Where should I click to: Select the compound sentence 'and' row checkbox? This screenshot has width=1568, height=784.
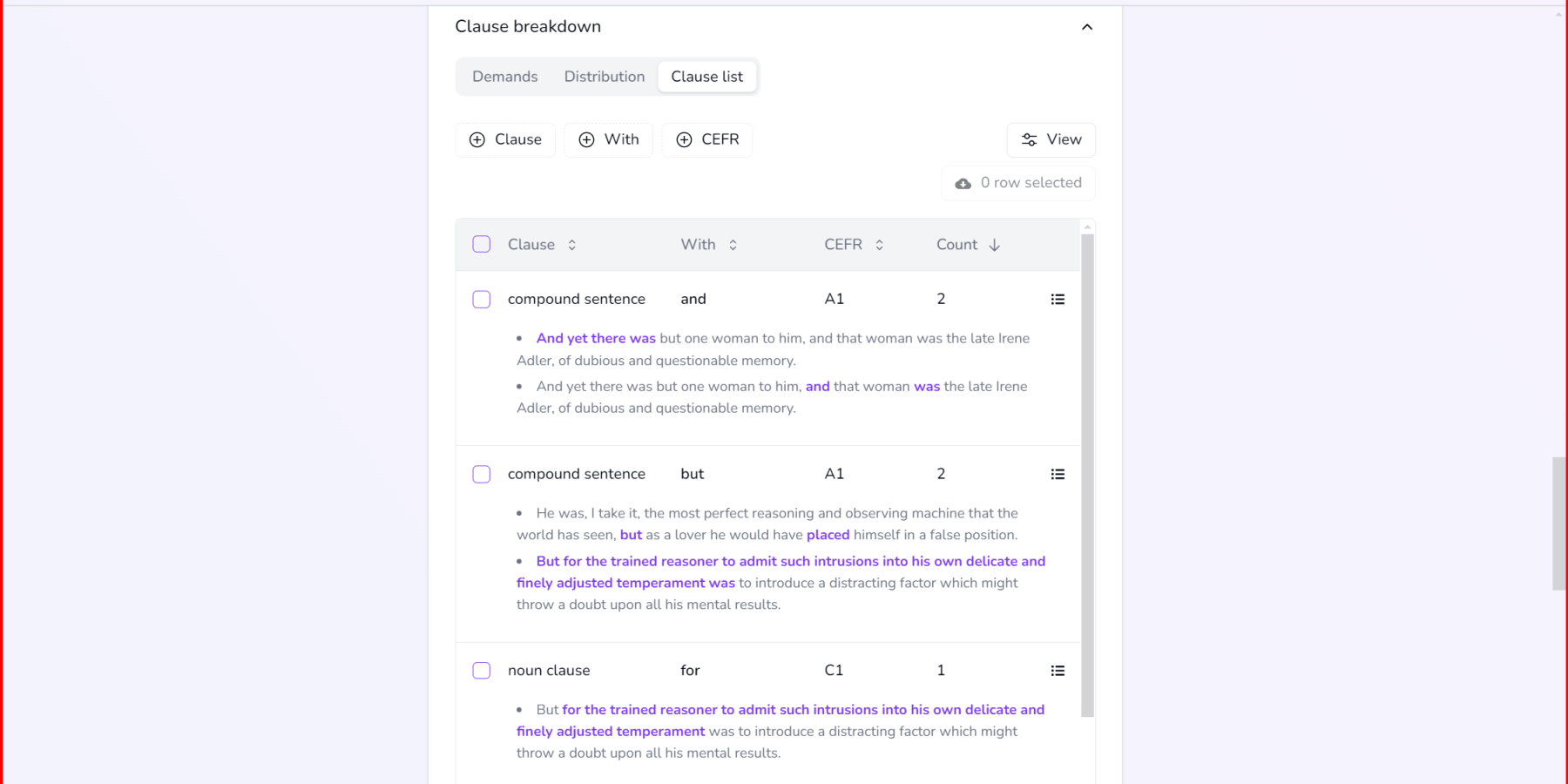click(482, 300)
